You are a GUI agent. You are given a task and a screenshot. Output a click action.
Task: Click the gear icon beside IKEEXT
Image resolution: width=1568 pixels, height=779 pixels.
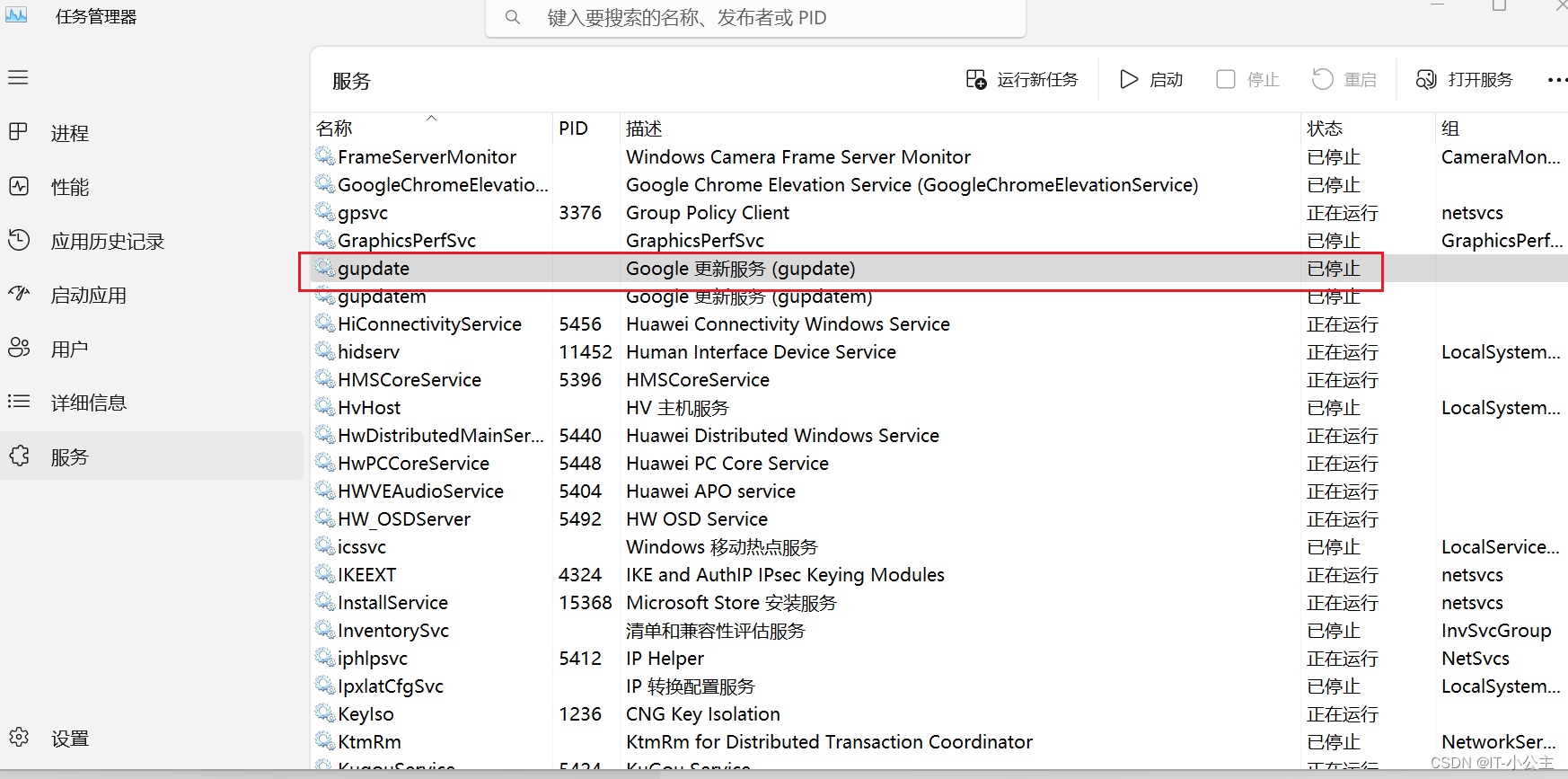tap(325, 574)
